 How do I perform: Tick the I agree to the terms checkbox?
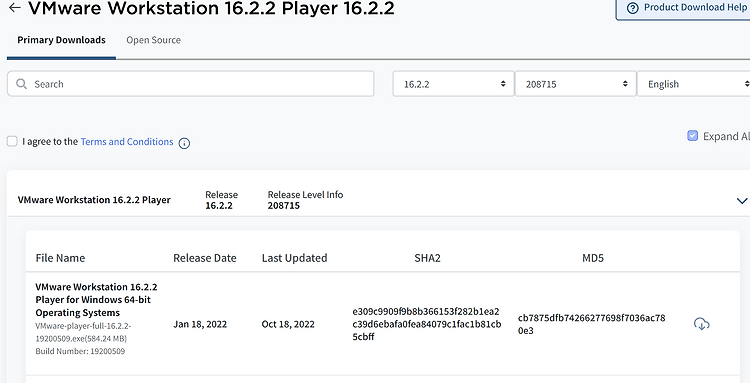coord(12,141)
